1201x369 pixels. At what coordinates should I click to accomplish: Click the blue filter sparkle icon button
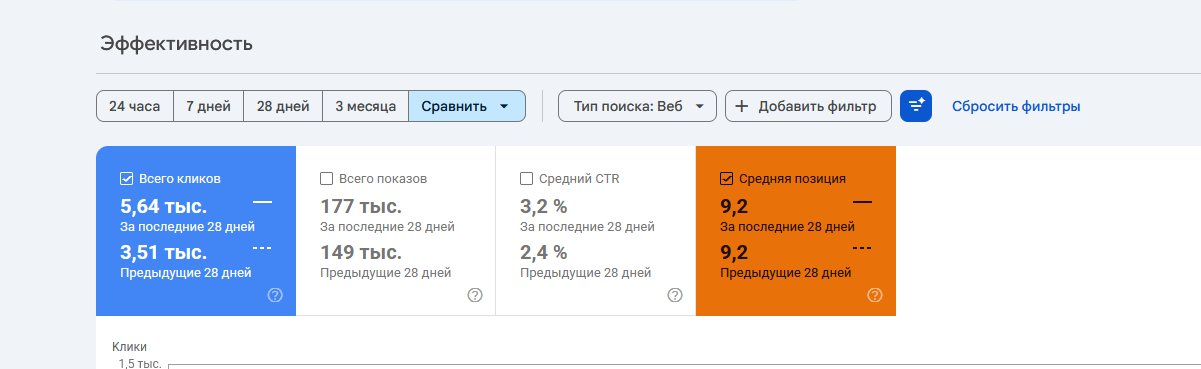tap(916, 106)
